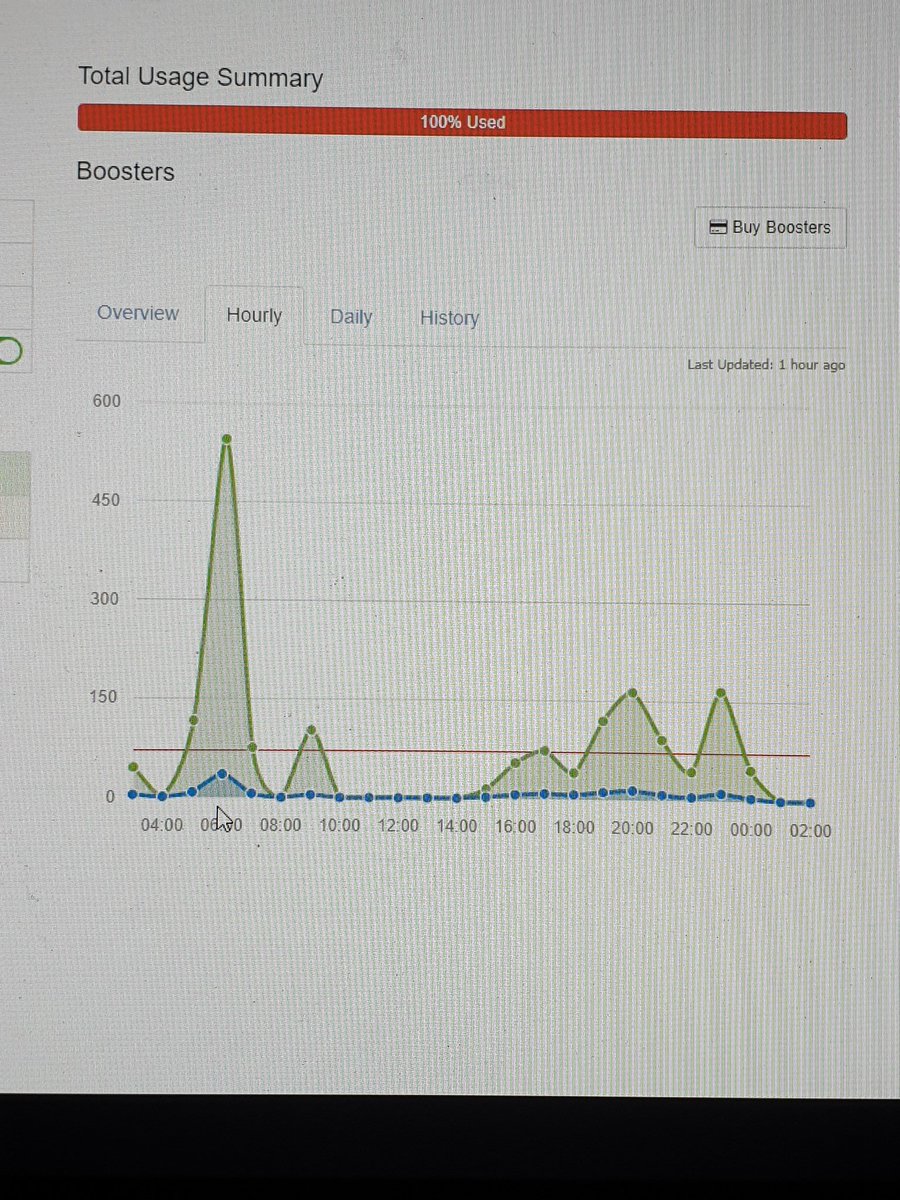This screenshot has height=1200, width=900.
Task: Click the 150 y-axis label
Action: [106, 697]
